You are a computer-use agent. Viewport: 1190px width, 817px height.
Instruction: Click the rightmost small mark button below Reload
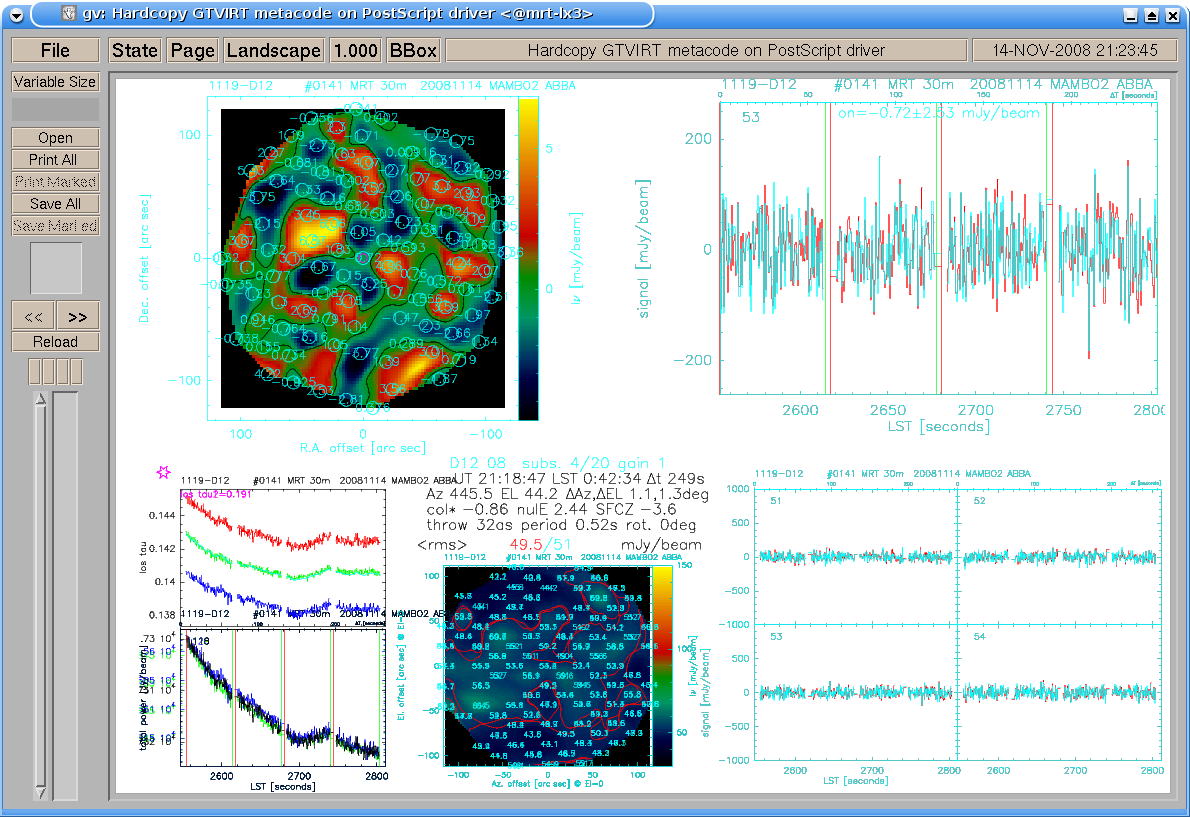pyautogui.click(x=77, y=372)
